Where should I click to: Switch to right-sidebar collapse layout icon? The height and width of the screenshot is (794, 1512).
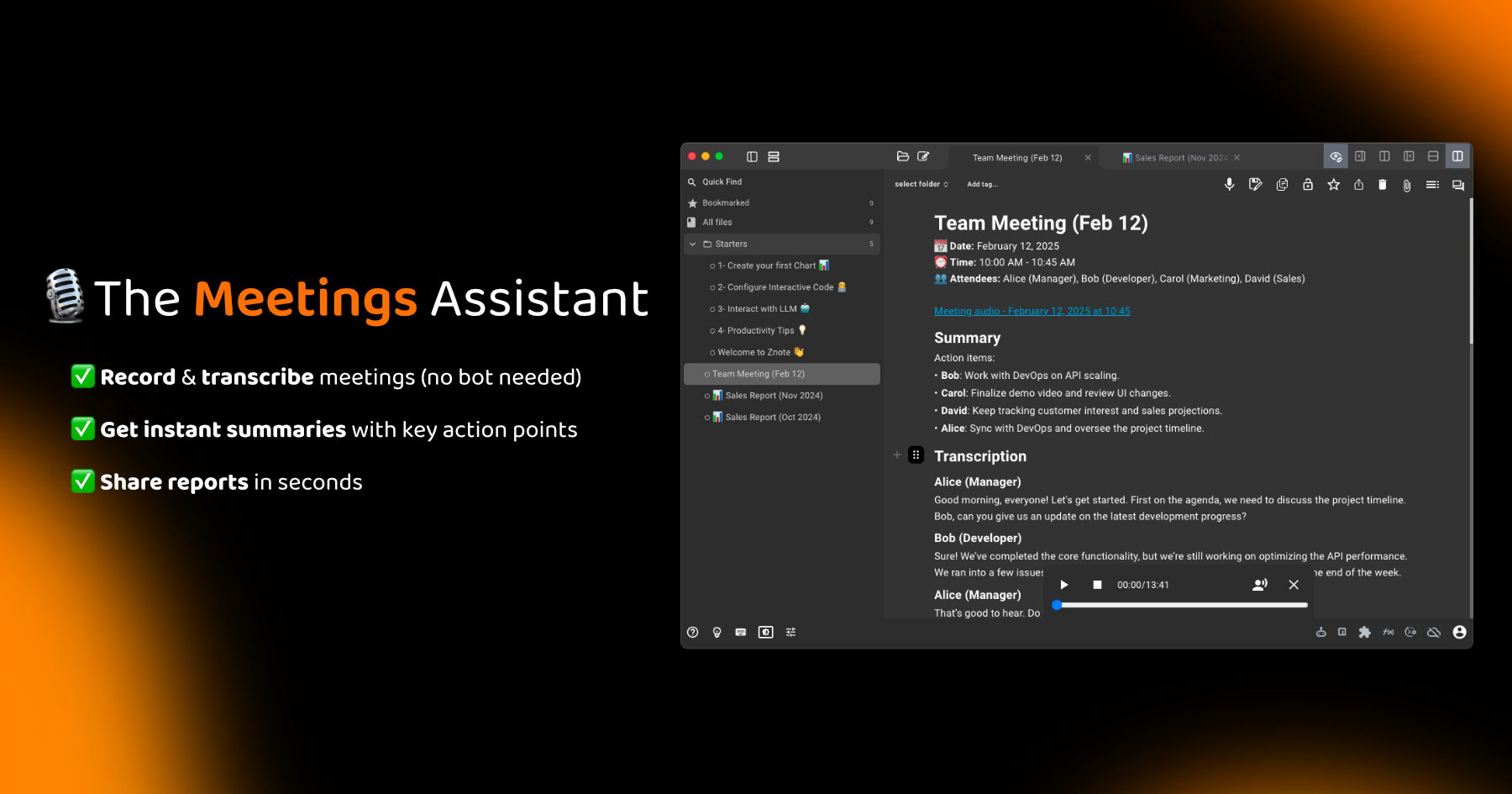(1360, 156)
